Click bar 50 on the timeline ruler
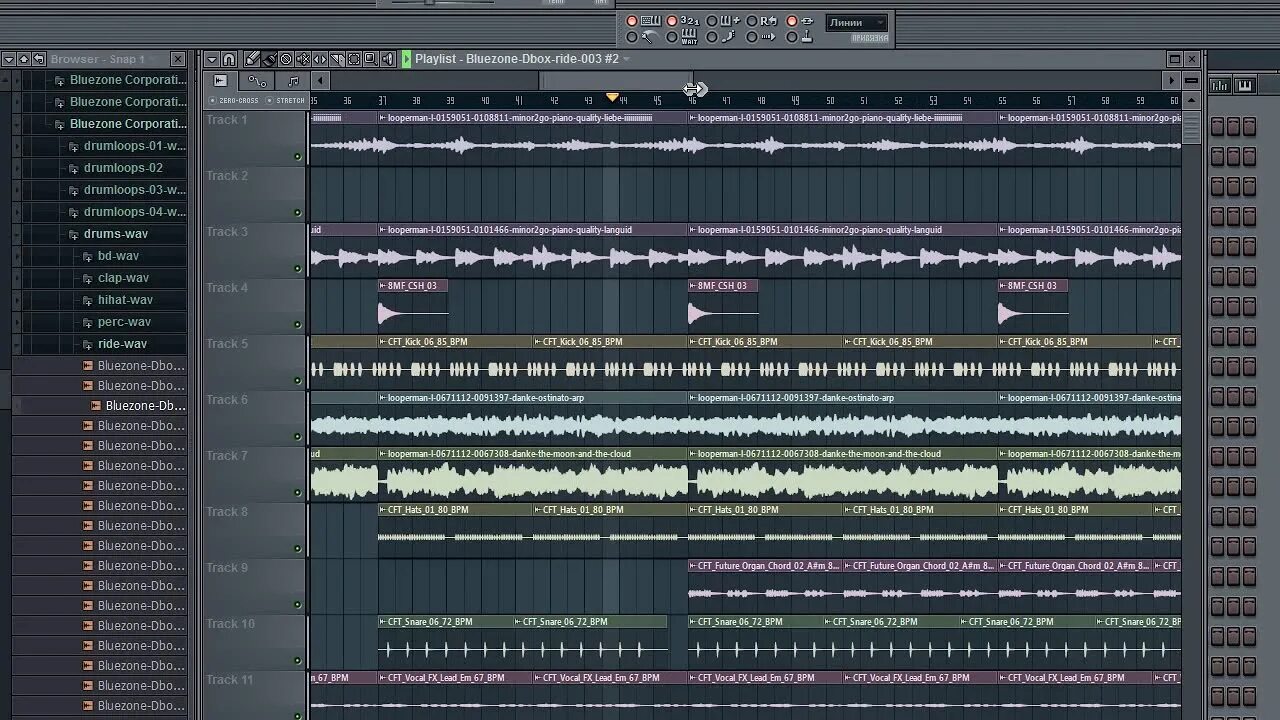The height and width of the screenshot is (720, 1280). tap(829, 100)
